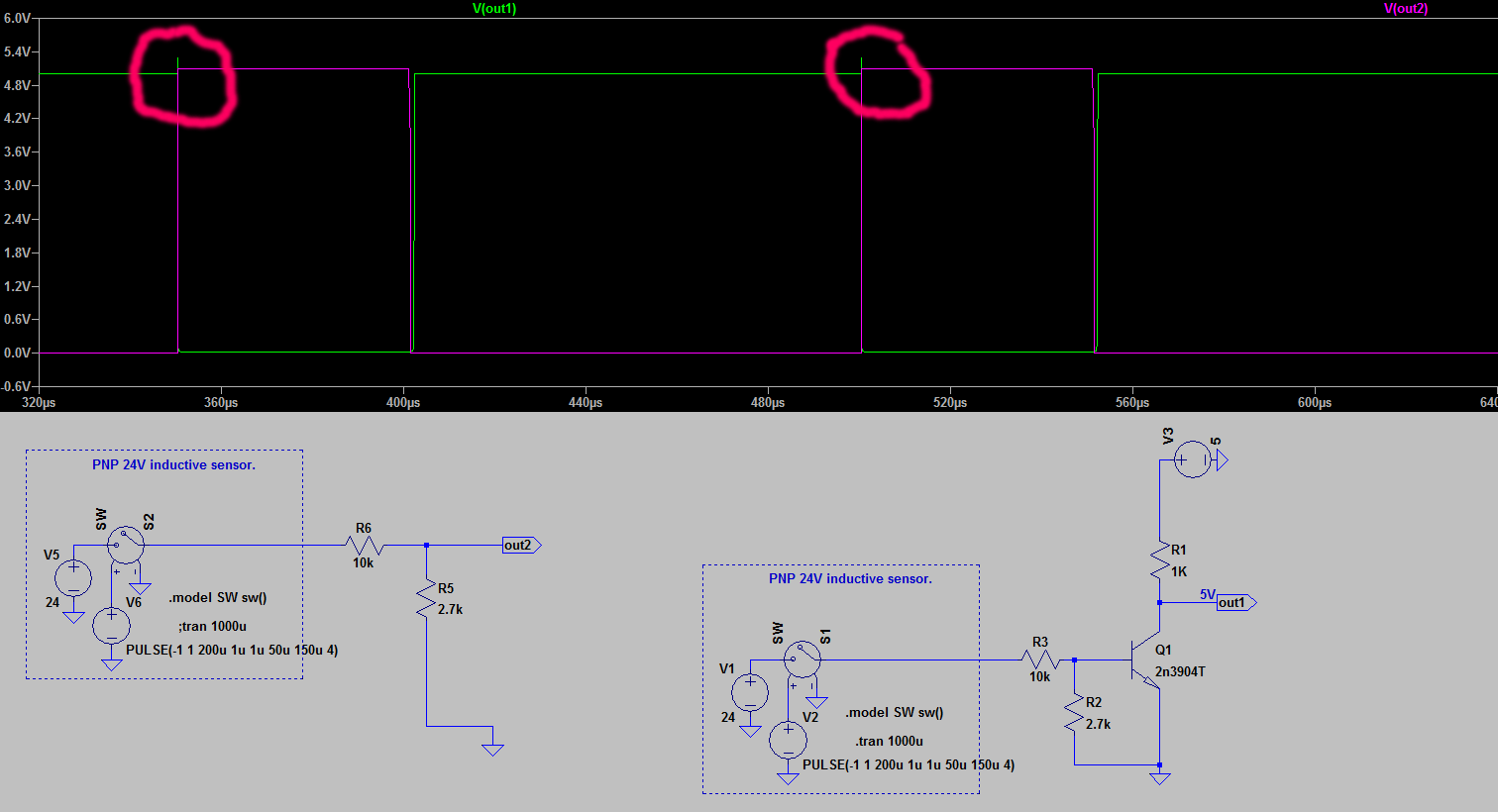The width and height of the screenshot is (1498, 812).
Task: Click the ground symbol under V6
Action: [111, 664]
